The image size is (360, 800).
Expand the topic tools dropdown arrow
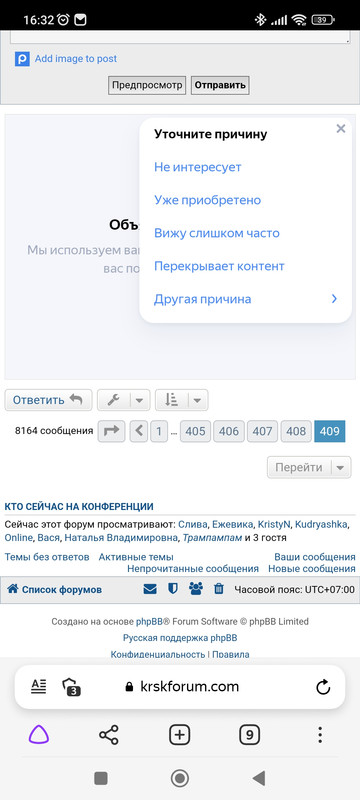coord(140,401)
